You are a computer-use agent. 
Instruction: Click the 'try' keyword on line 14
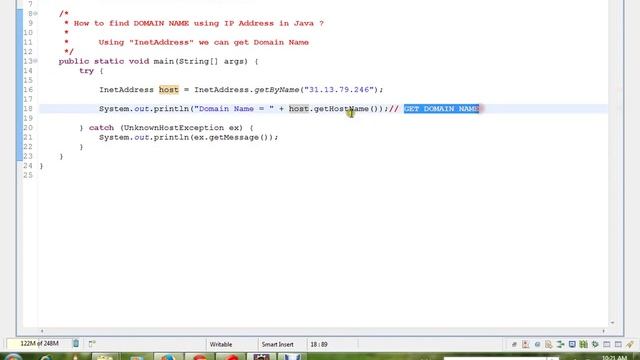click(86, 71)
